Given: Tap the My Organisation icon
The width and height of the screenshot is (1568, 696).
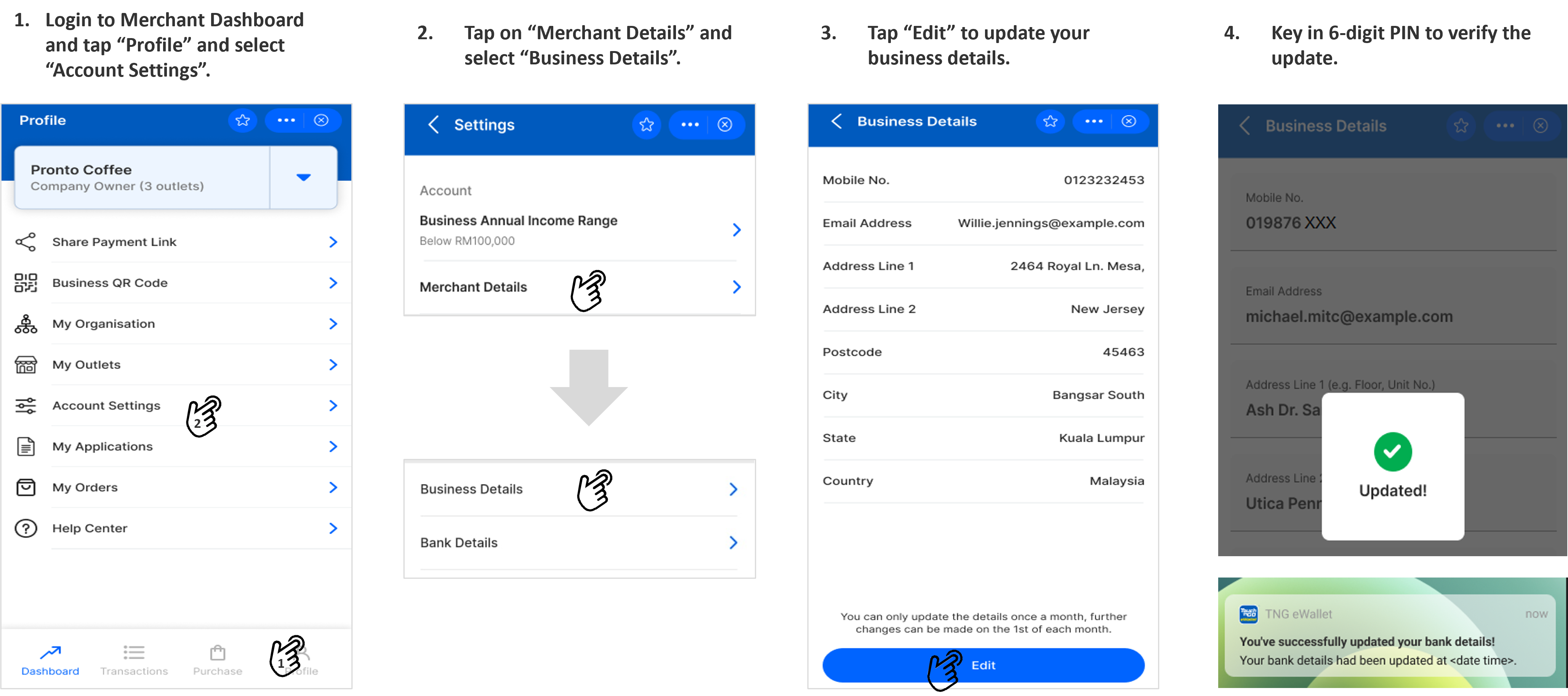Looking at the screenshot, I should point(27,323).
